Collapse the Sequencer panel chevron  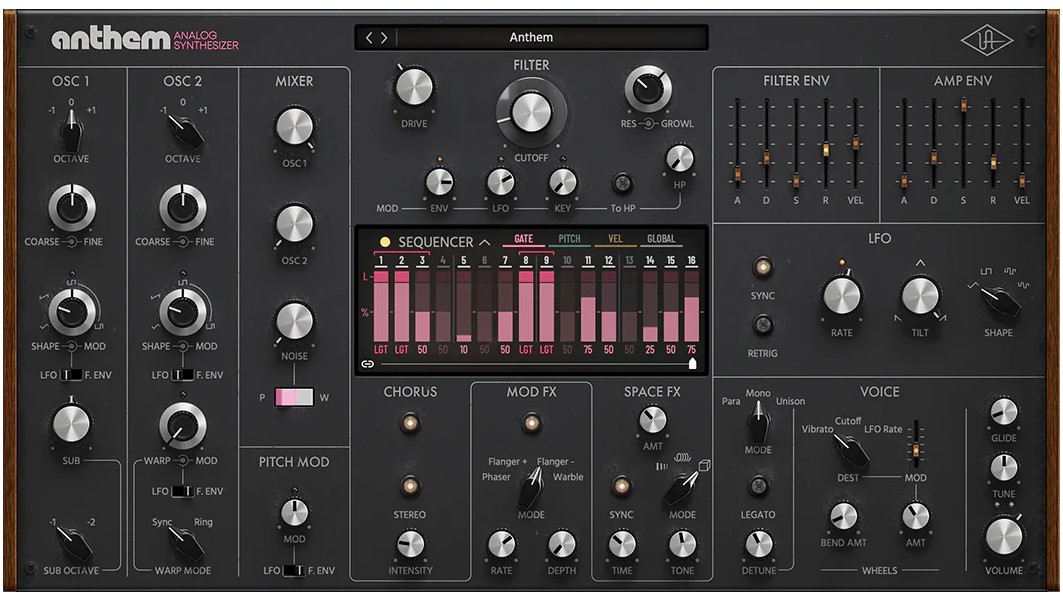click(x=484, y=242)
